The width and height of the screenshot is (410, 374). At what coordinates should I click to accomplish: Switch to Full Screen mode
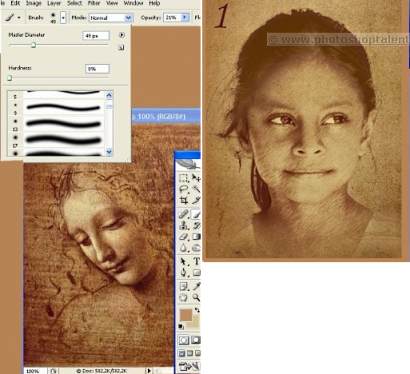tap(197, 353)
